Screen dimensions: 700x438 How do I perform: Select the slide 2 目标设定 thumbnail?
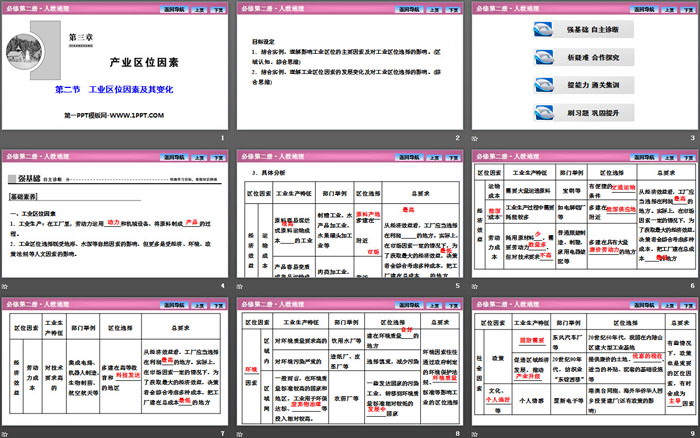tap(349, 72)
